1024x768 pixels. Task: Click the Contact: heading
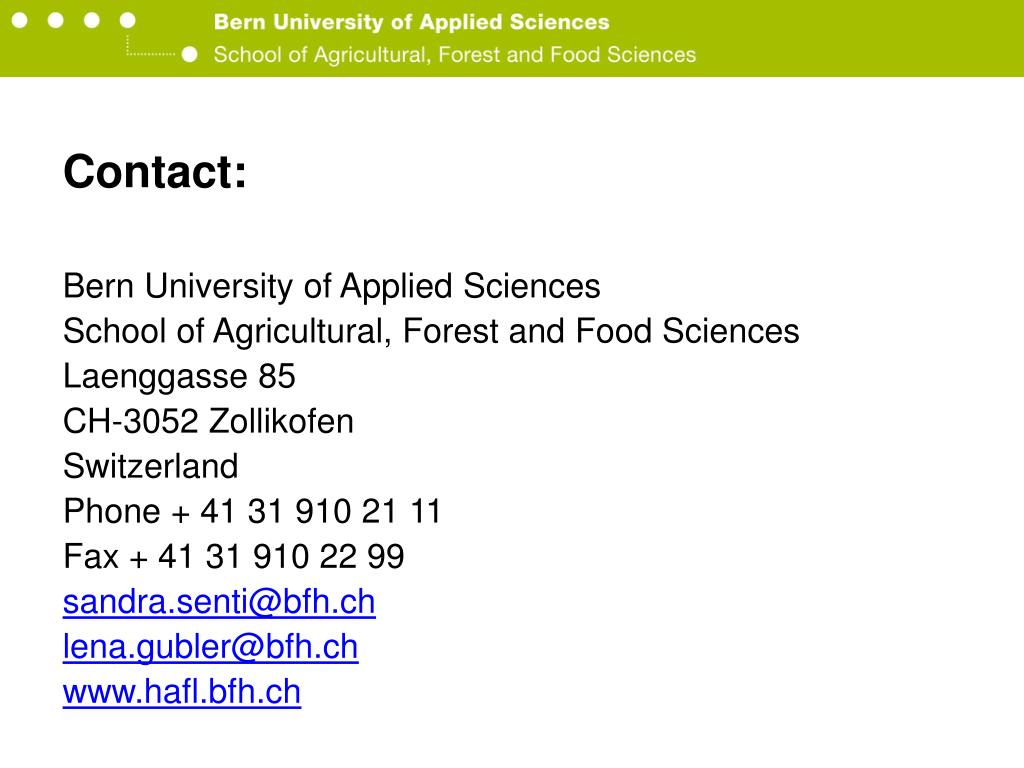click(x=155, y=172)
